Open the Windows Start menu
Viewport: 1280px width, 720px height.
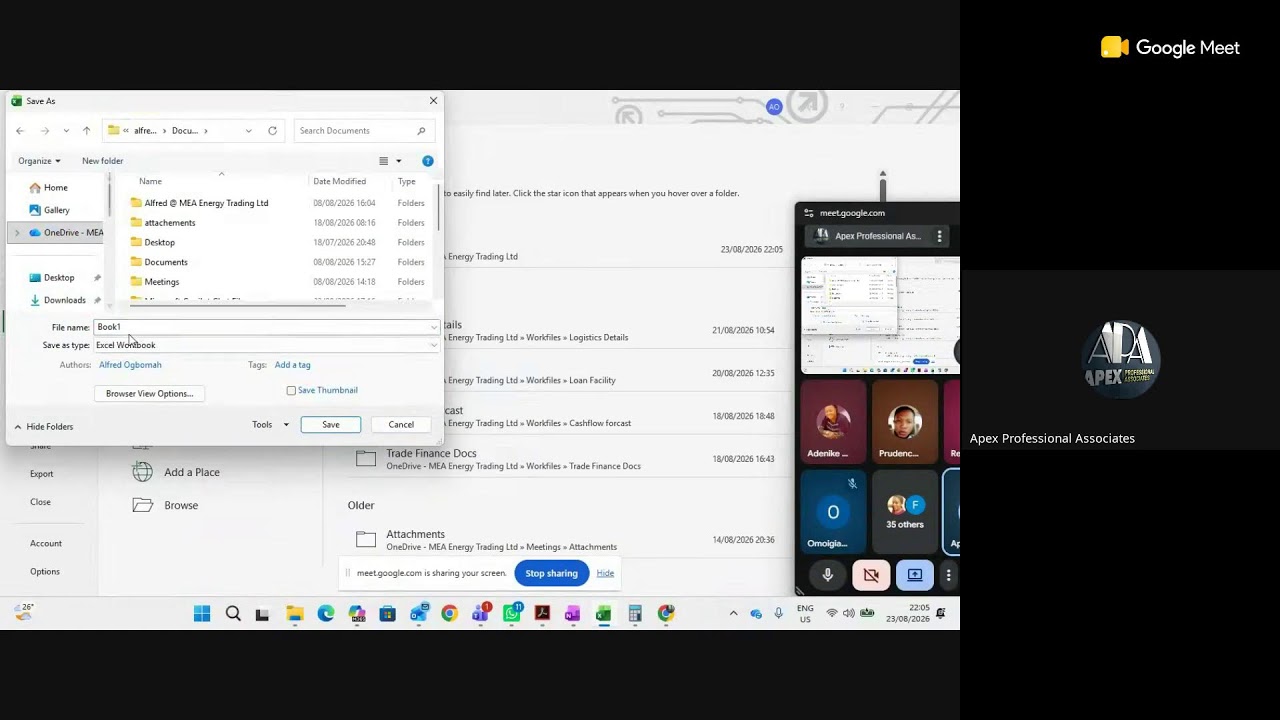pos(202,614)
